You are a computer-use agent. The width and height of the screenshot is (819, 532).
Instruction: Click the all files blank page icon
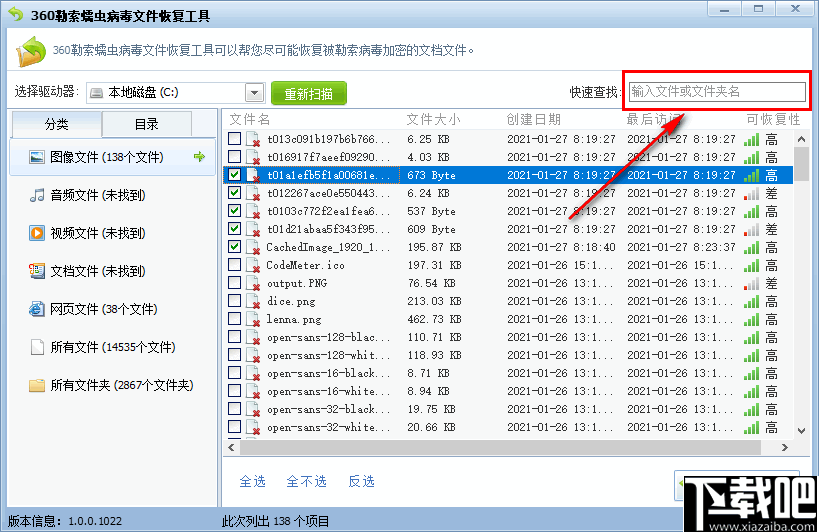click(x=37, y=347)
